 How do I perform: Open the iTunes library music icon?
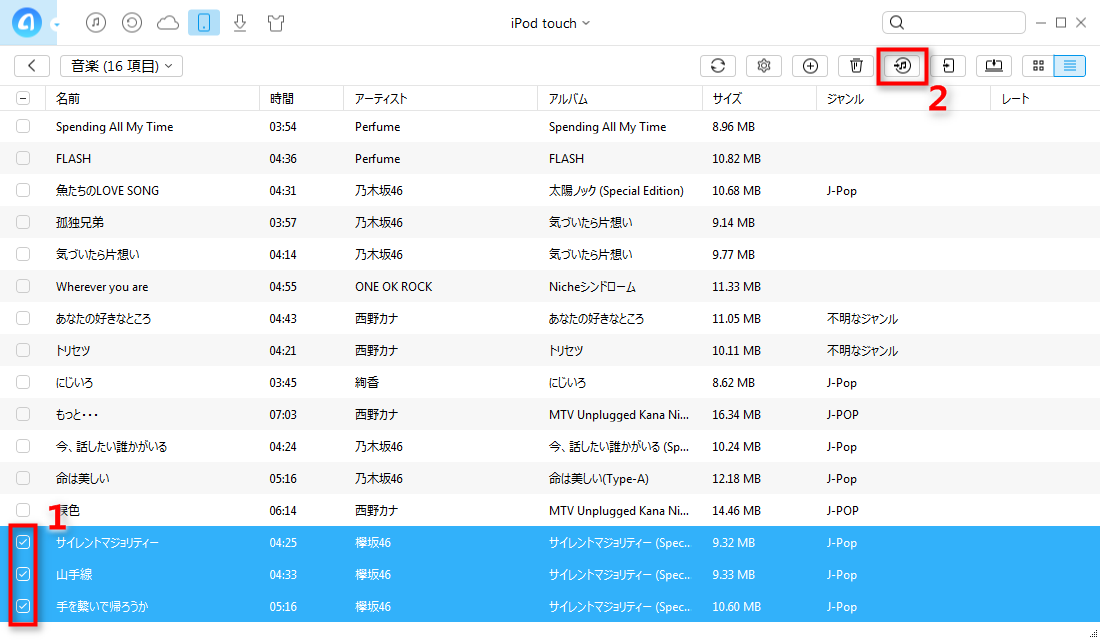point(96,23)
